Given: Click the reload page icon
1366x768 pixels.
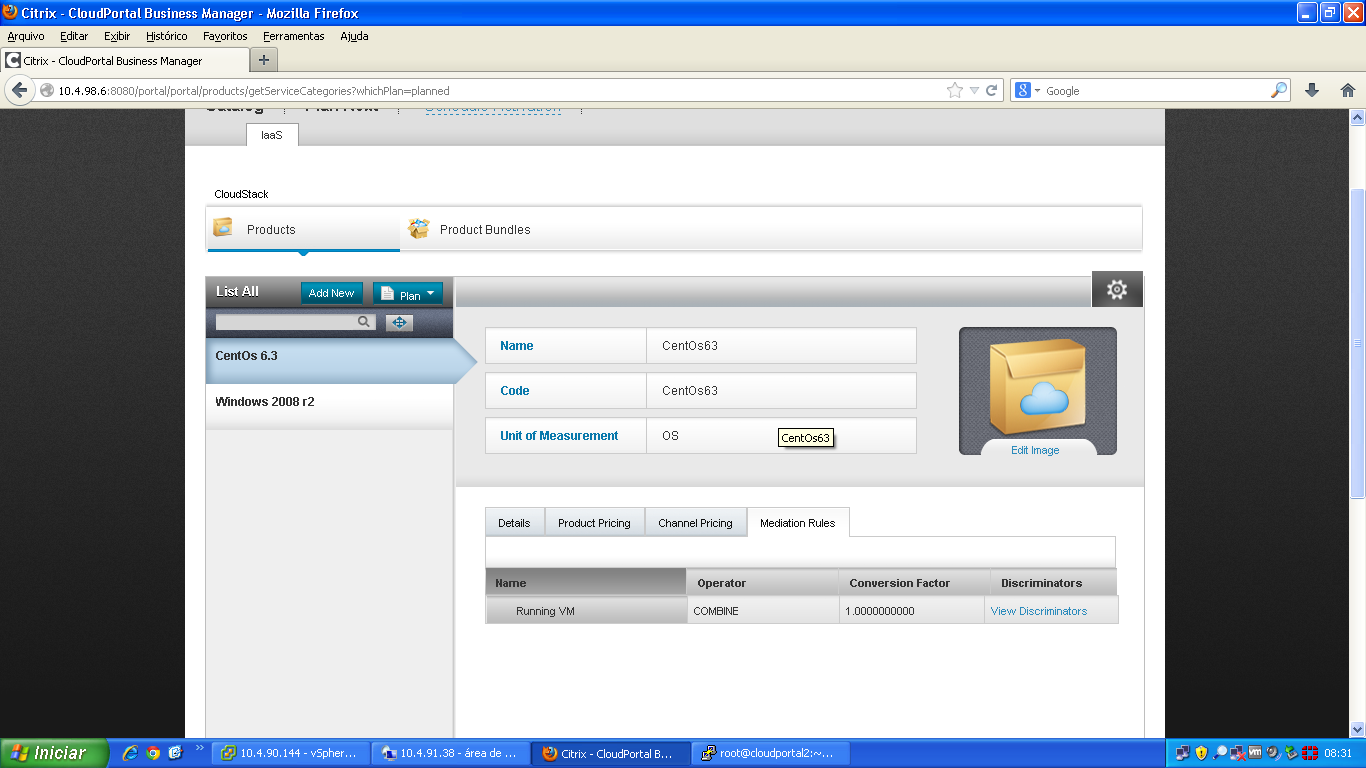Looking at the screenshot, I should [x=992, y=90].
